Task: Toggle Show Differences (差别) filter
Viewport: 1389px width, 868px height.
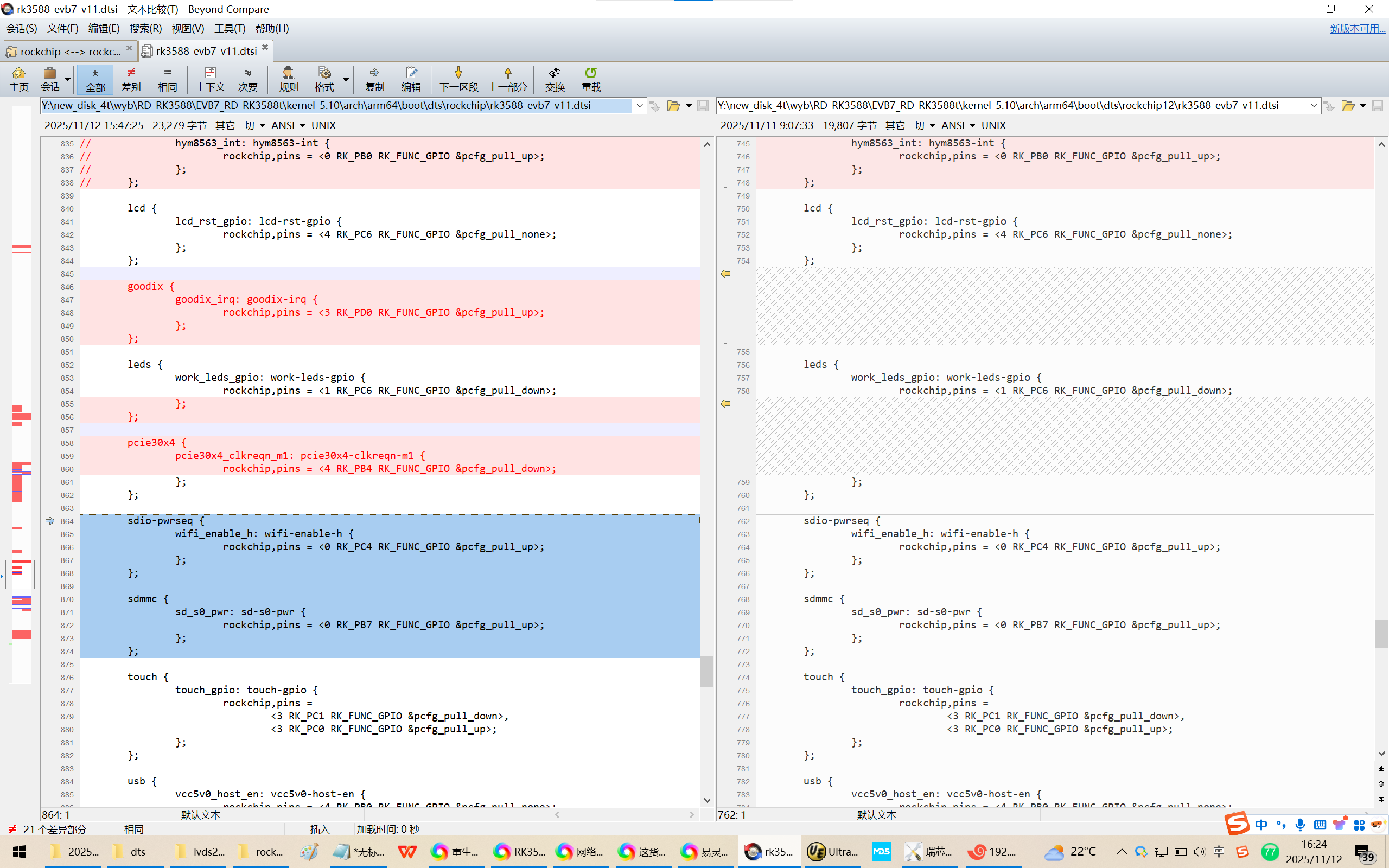Action: tap(131, 79)
